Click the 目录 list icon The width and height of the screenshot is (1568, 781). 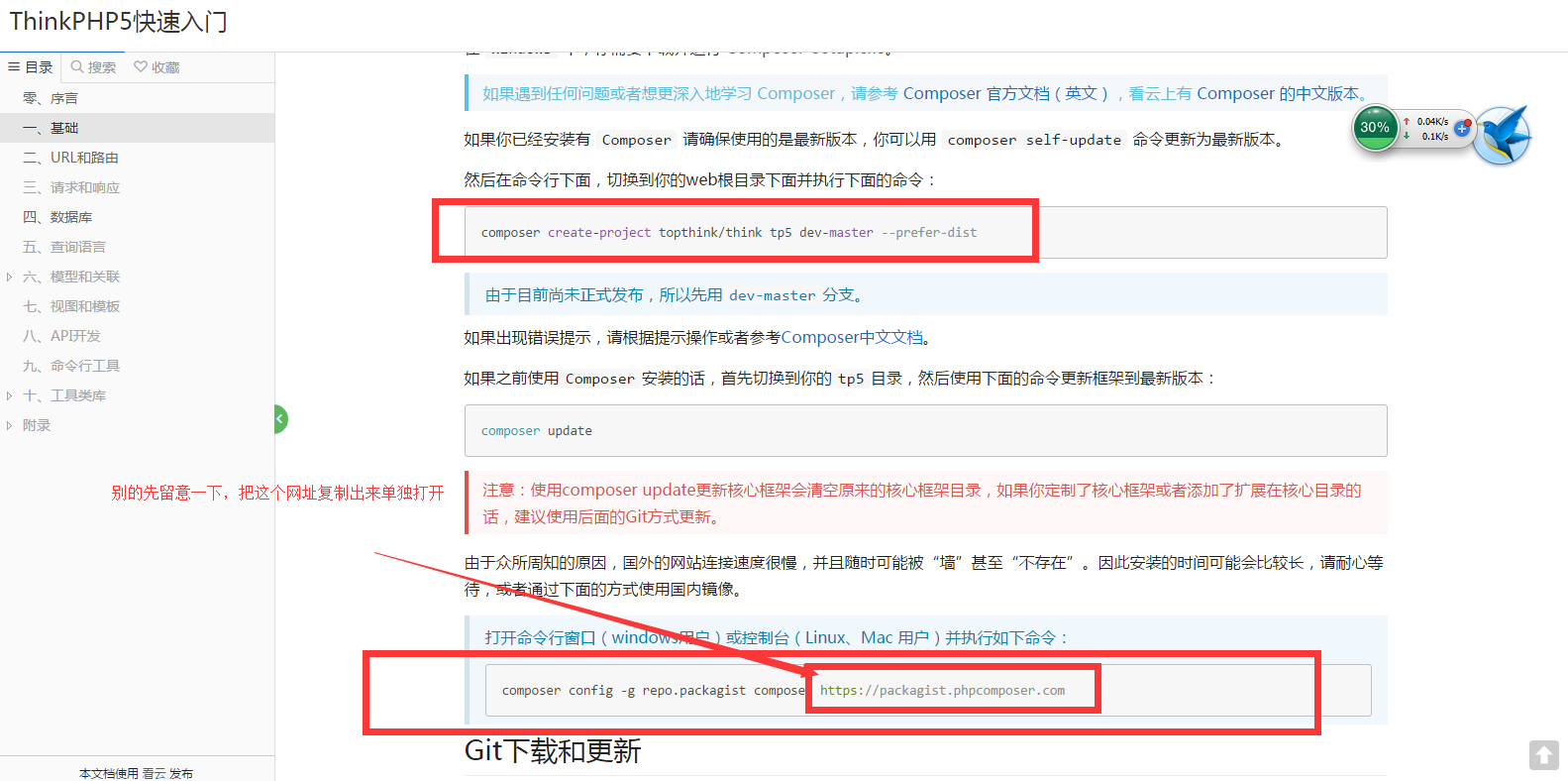click(x=14, y=67)
